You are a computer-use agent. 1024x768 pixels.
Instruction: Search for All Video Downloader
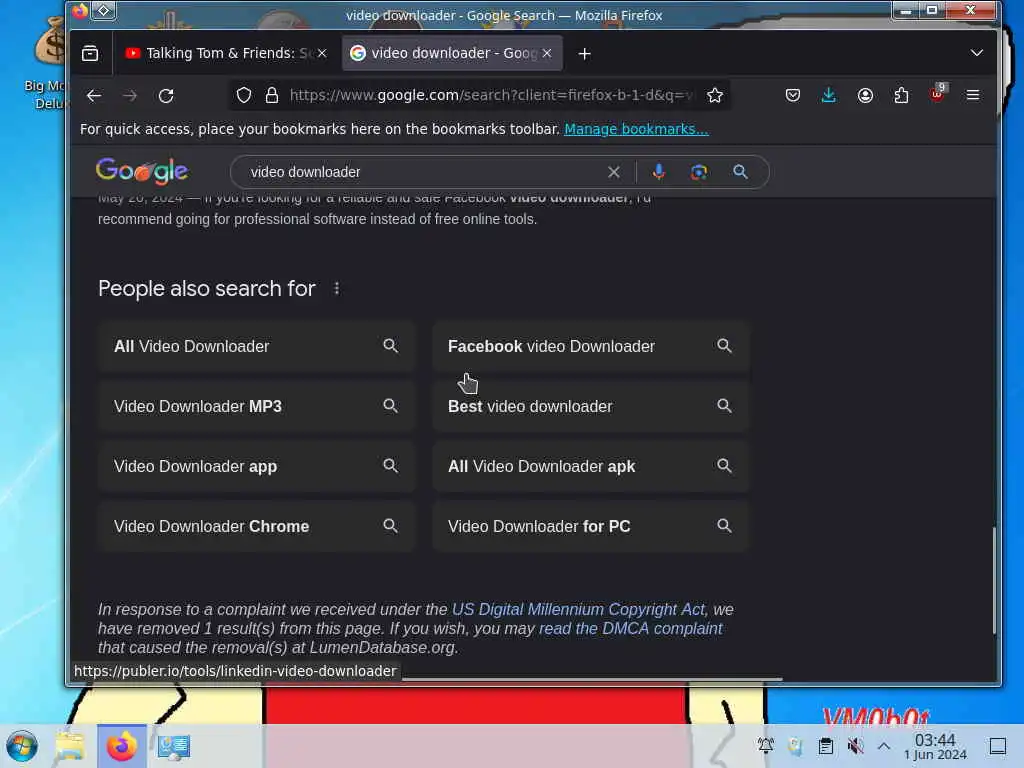256,346
